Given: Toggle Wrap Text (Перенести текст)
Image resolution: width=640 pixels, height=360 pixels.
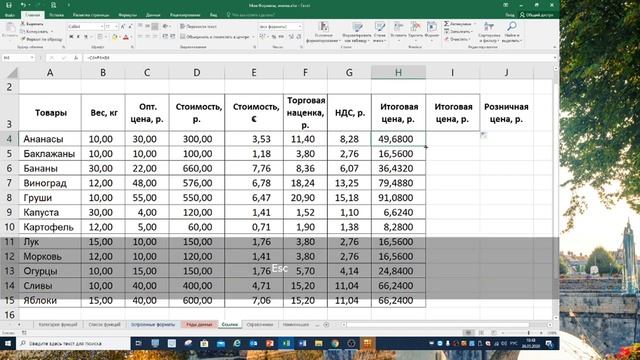Looking at the screenshot, I should tap(198, 27).
